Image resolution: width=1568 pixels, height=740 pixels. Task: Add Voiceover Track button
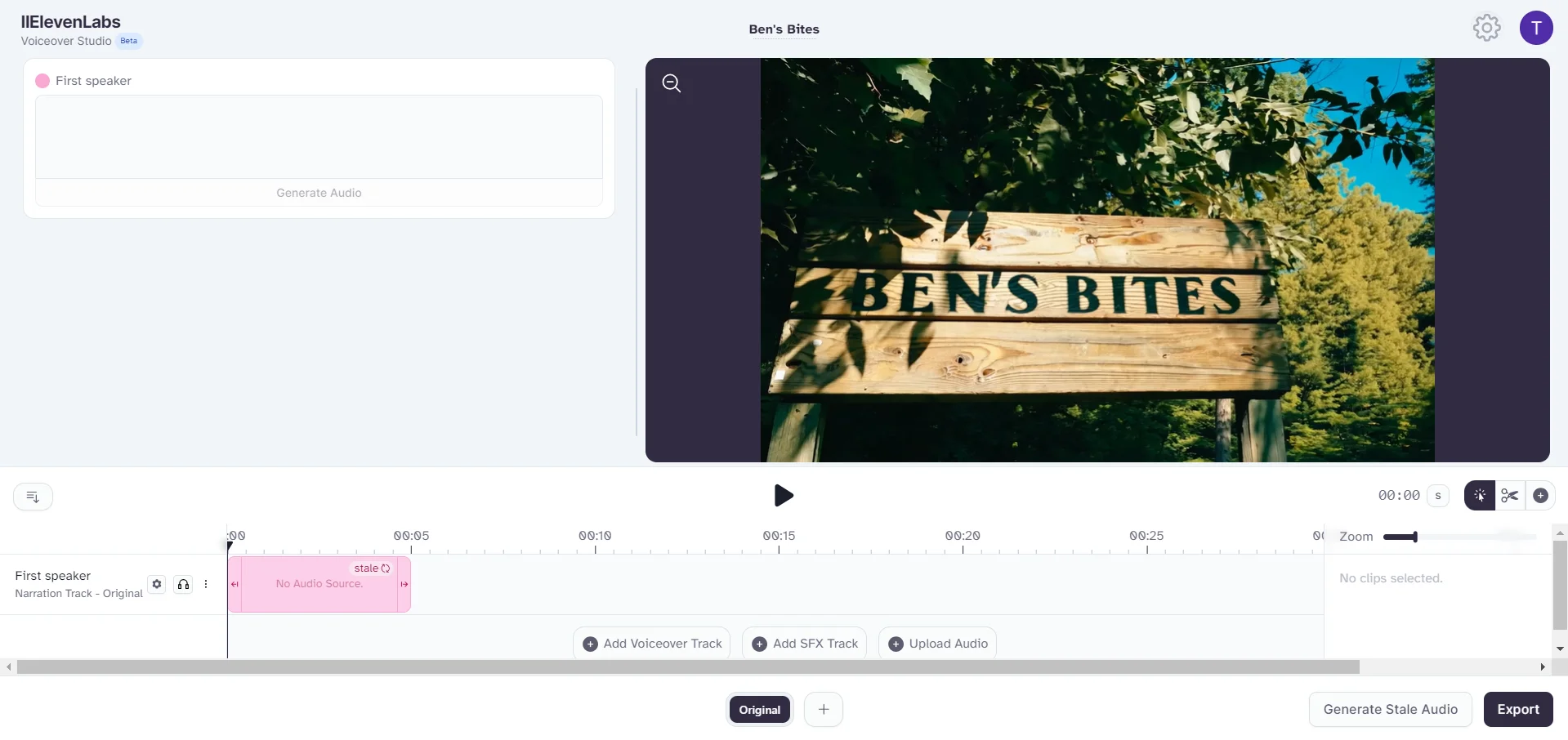[653, 644]
